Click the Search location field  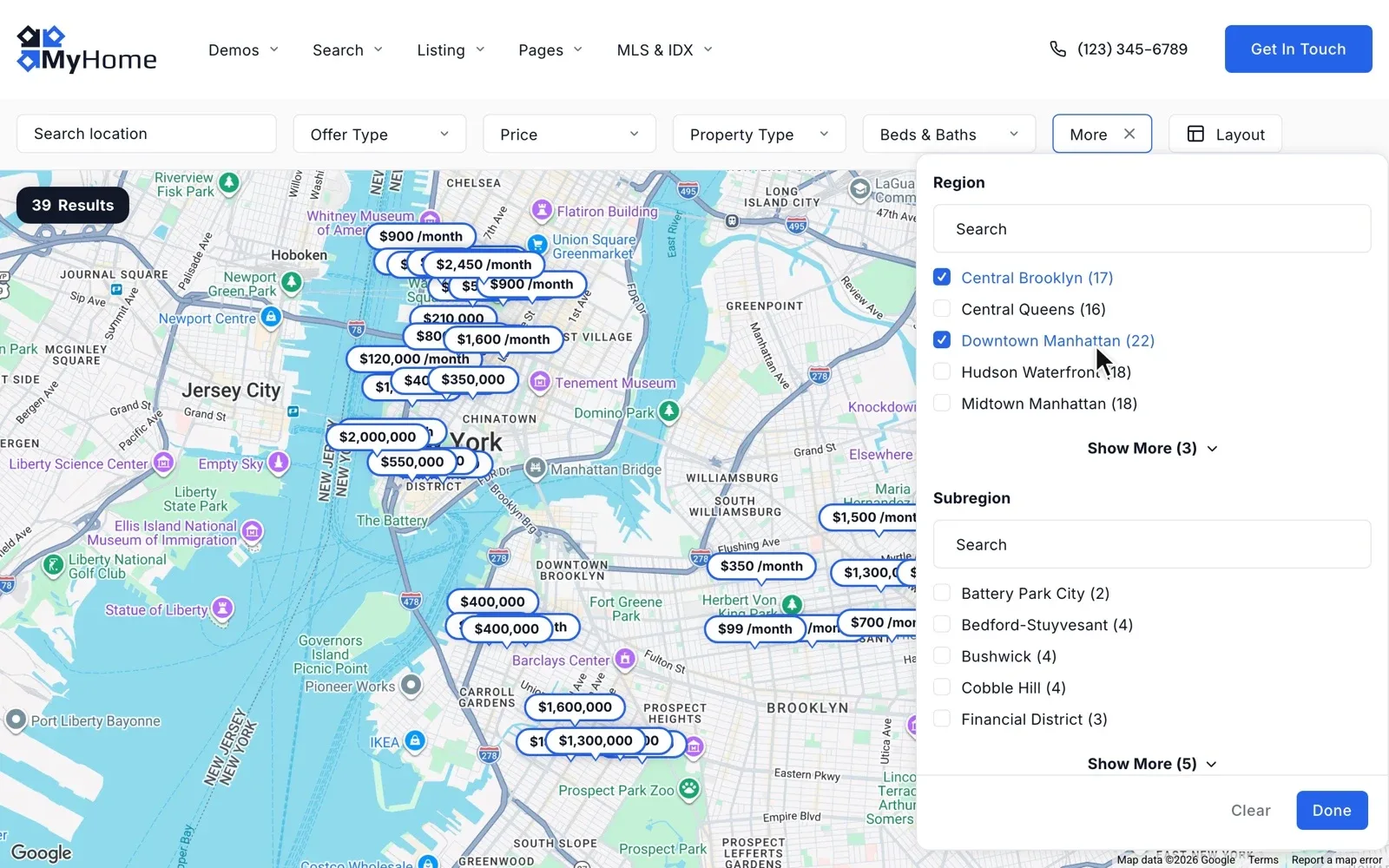[x=147, y=134]
